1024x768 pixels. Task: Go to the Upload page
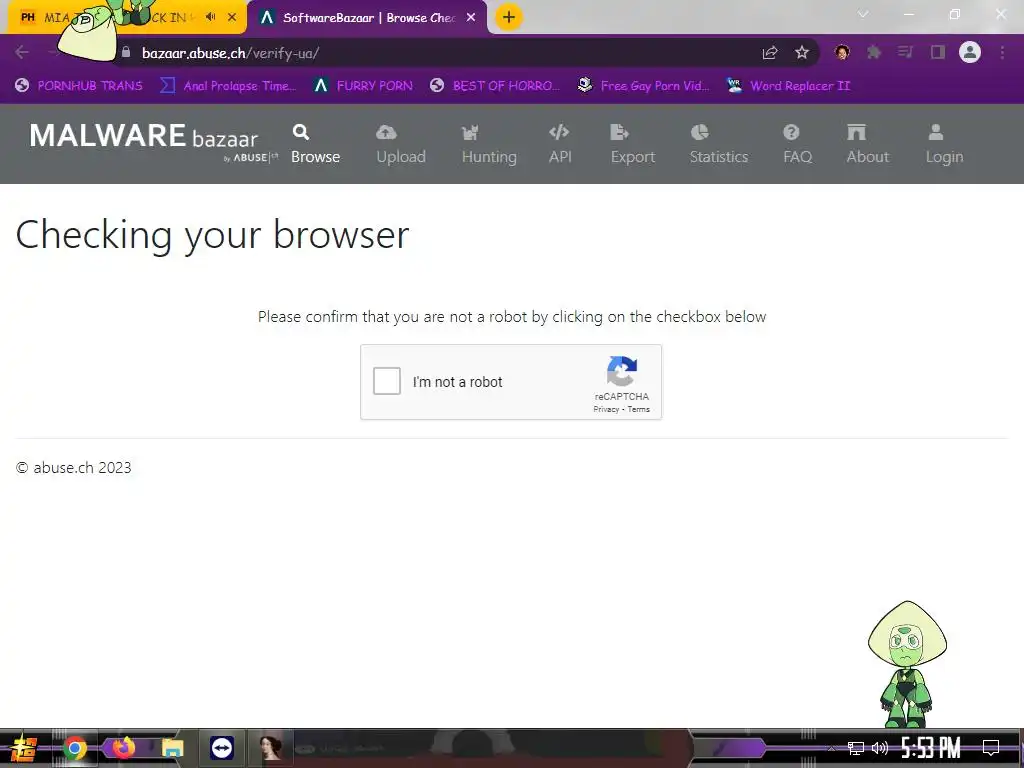tap(401, 145)
